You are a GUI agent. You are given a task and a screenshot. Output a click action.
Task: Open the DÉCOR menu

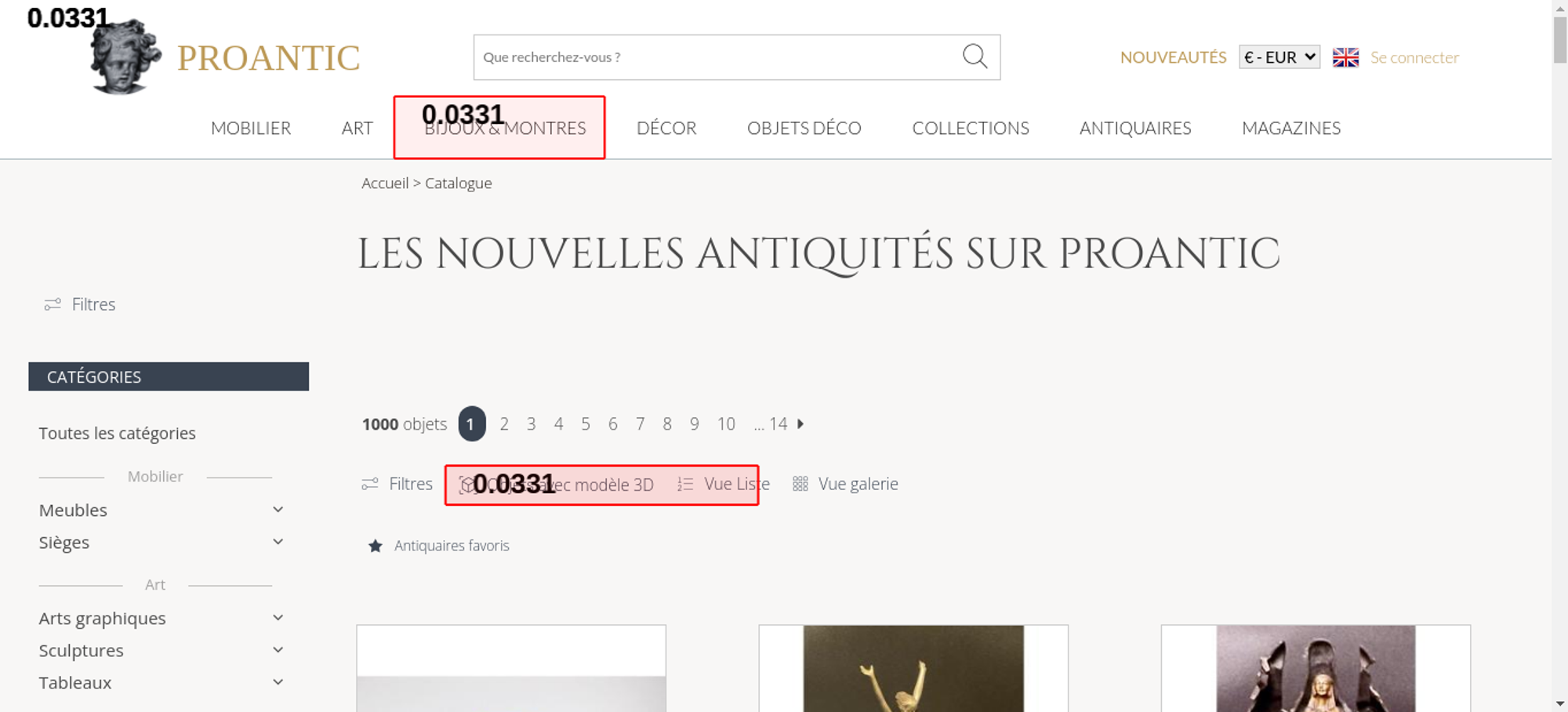pyautogui.click(x=666, y=128)
